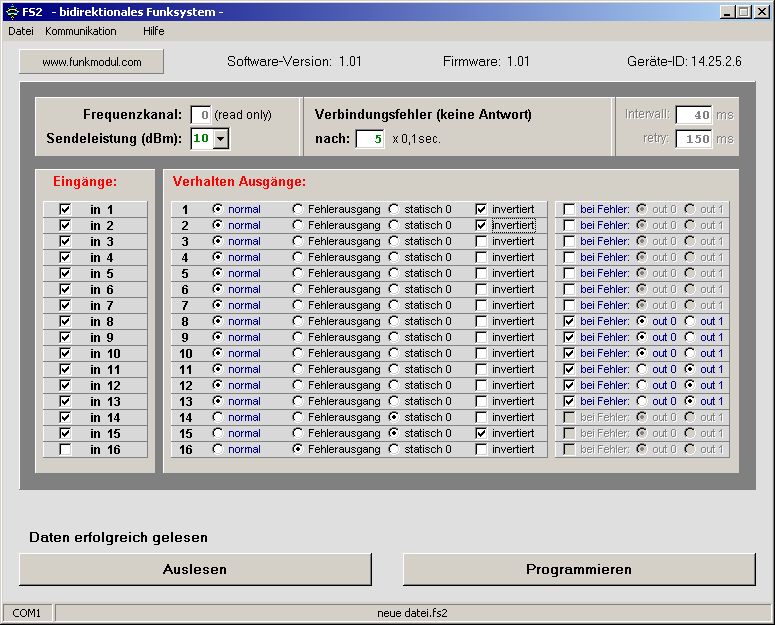
Task: Check invertiert for output 3
Action: [x=481, y=241]
